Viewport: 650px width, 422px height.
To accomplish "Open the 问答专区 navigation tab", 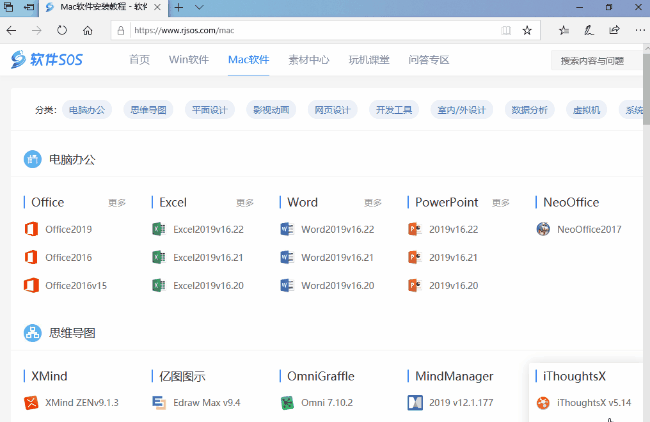I will coord(429,60).
